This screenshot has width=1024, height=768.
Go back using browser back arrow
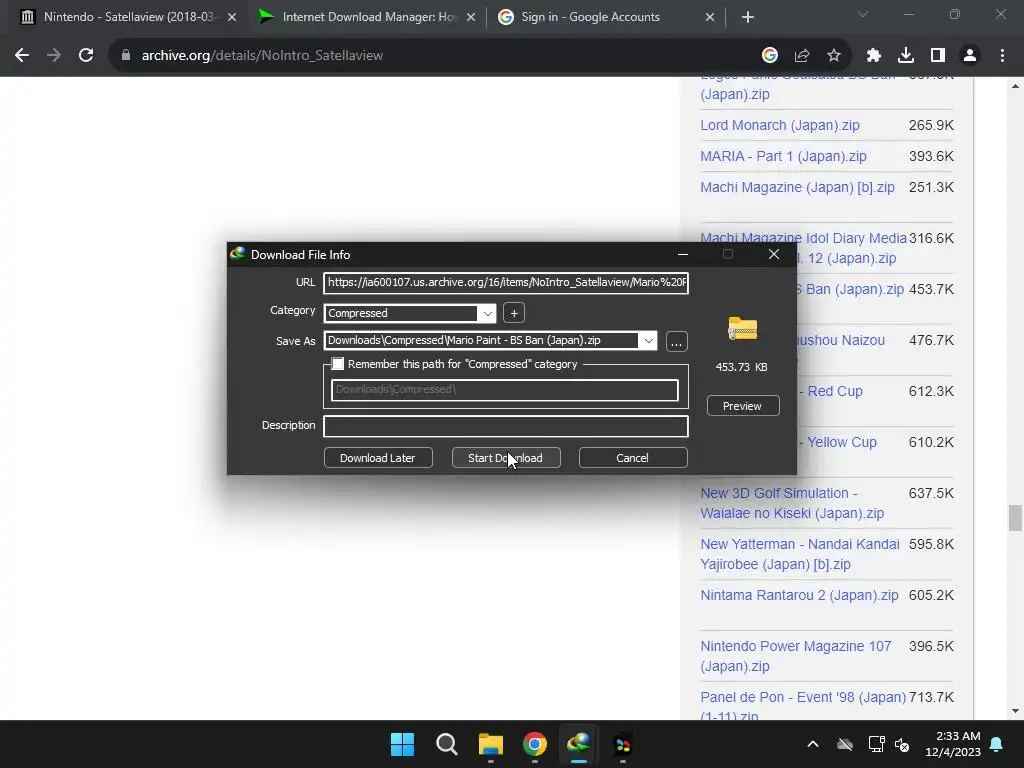(x=22, y=56)
